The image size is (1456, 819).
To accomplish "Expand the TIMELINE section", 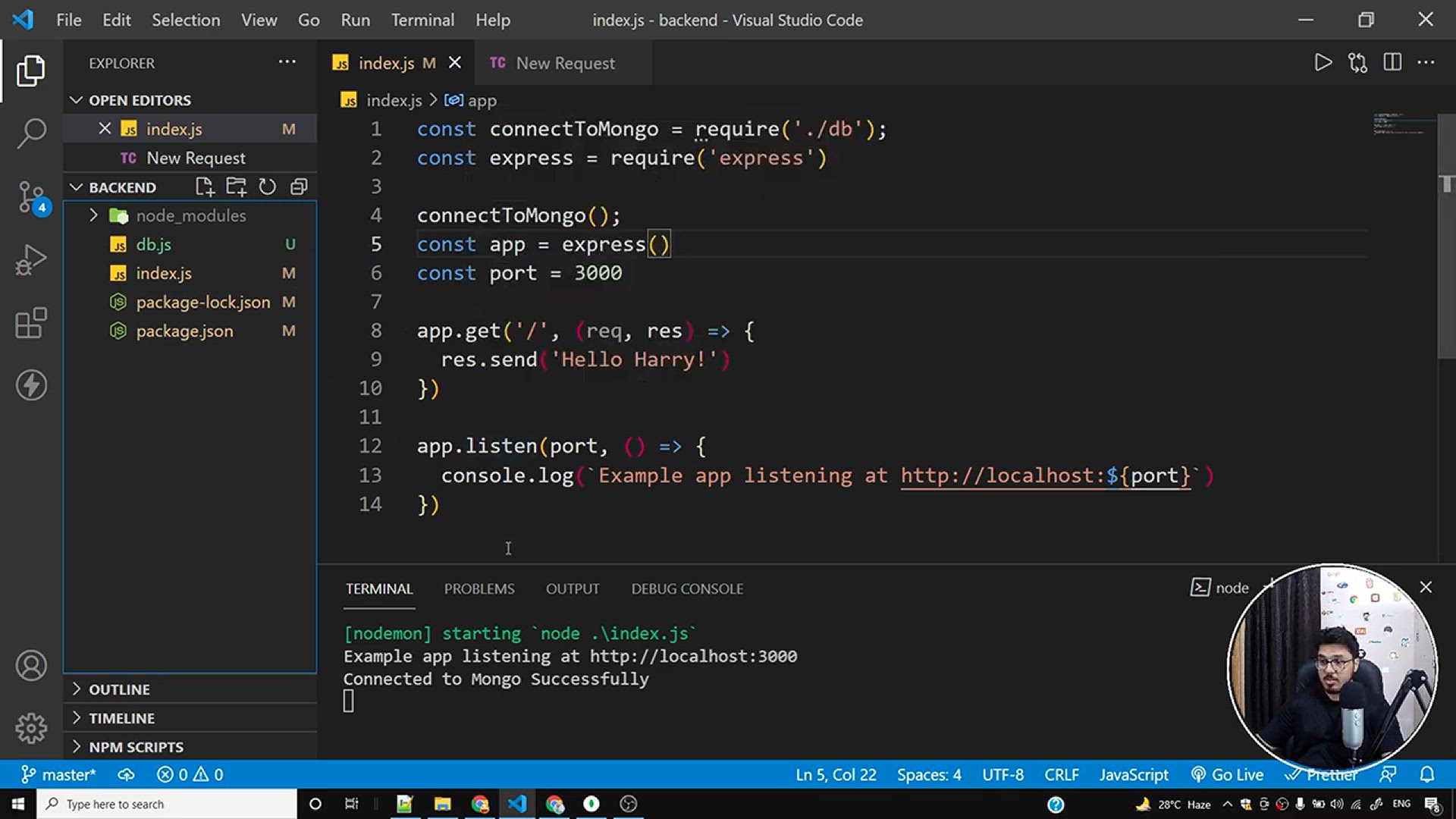I will (190, 718).
